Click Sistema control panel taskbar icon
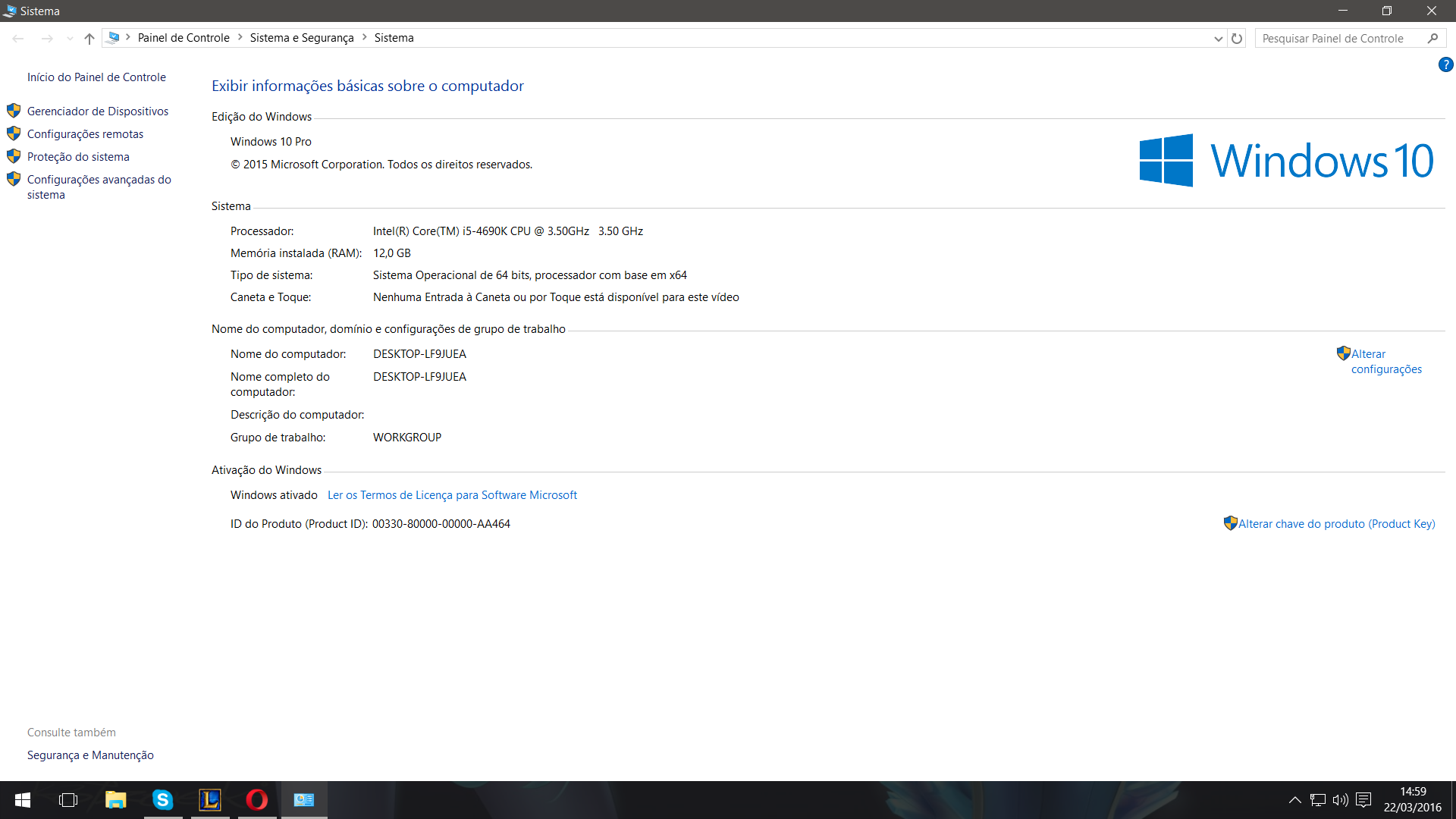1456x819 pixels. pos(304,800)
